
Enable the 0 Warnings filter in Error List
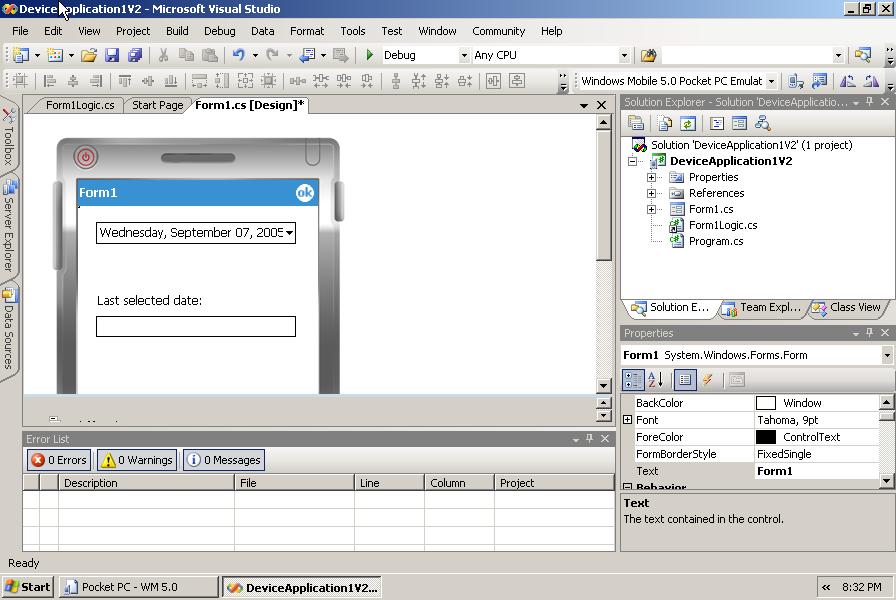[139, 459]
